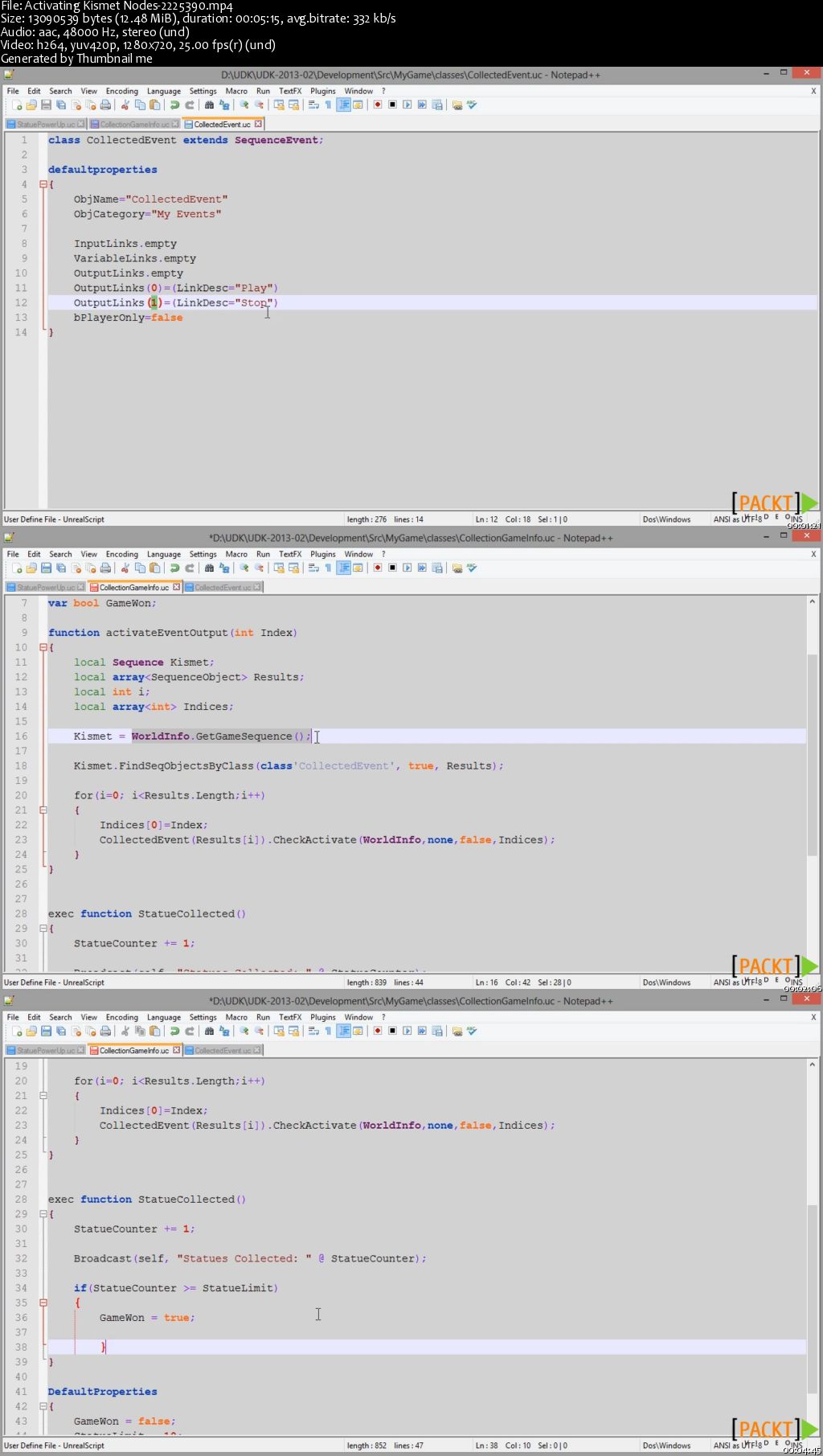Open Plugins menu in bottom window
This screenshot has height=1456, width=823.
click(323, 1017)
